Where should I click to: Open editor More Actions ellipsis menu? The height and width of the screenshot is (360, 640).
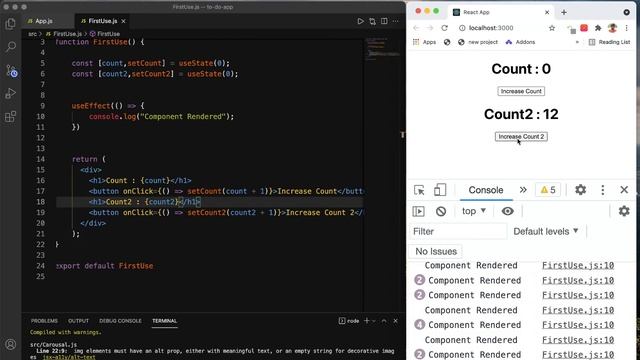pos(396,21)
